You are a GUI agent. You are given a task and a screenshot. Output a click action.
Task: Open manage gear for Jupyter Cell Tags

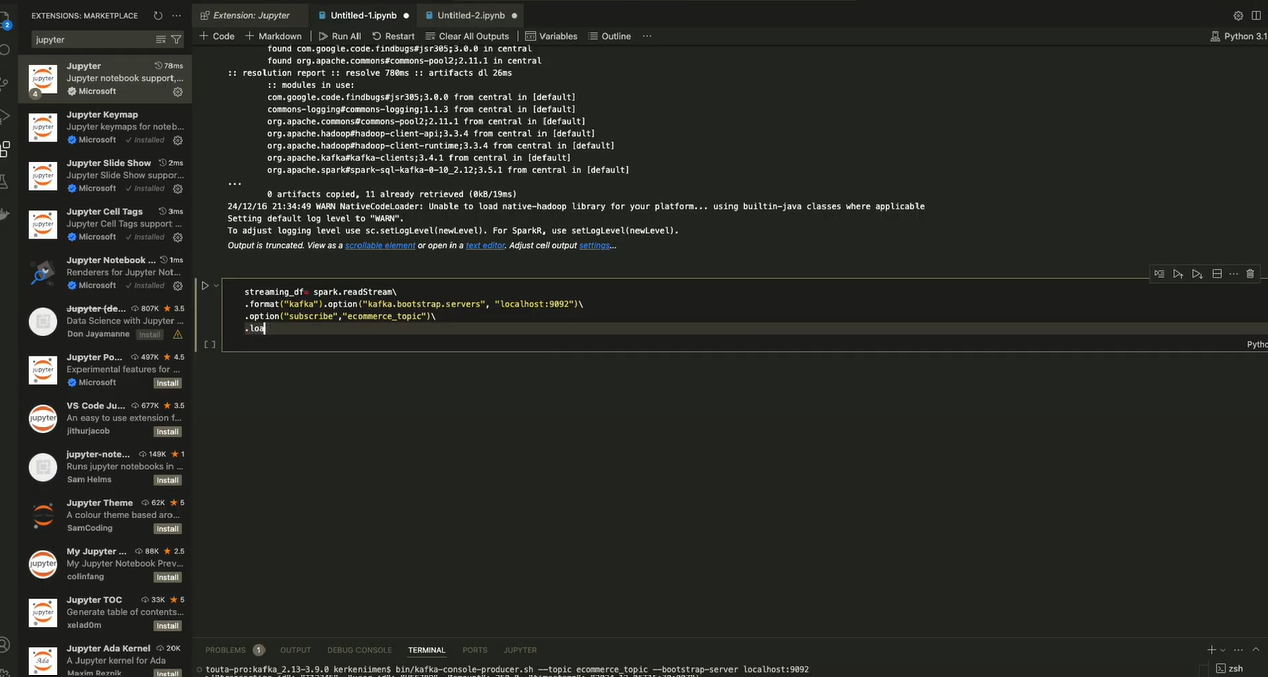(178, 237)
